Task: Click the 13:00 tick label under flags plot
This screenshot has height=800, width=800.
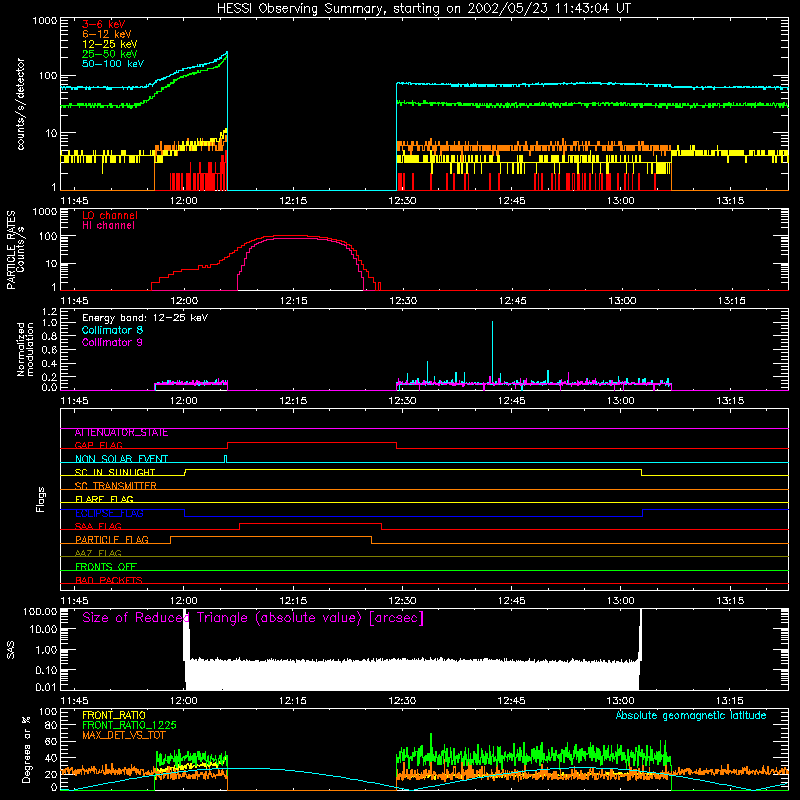Action: (x=621, y=601)
